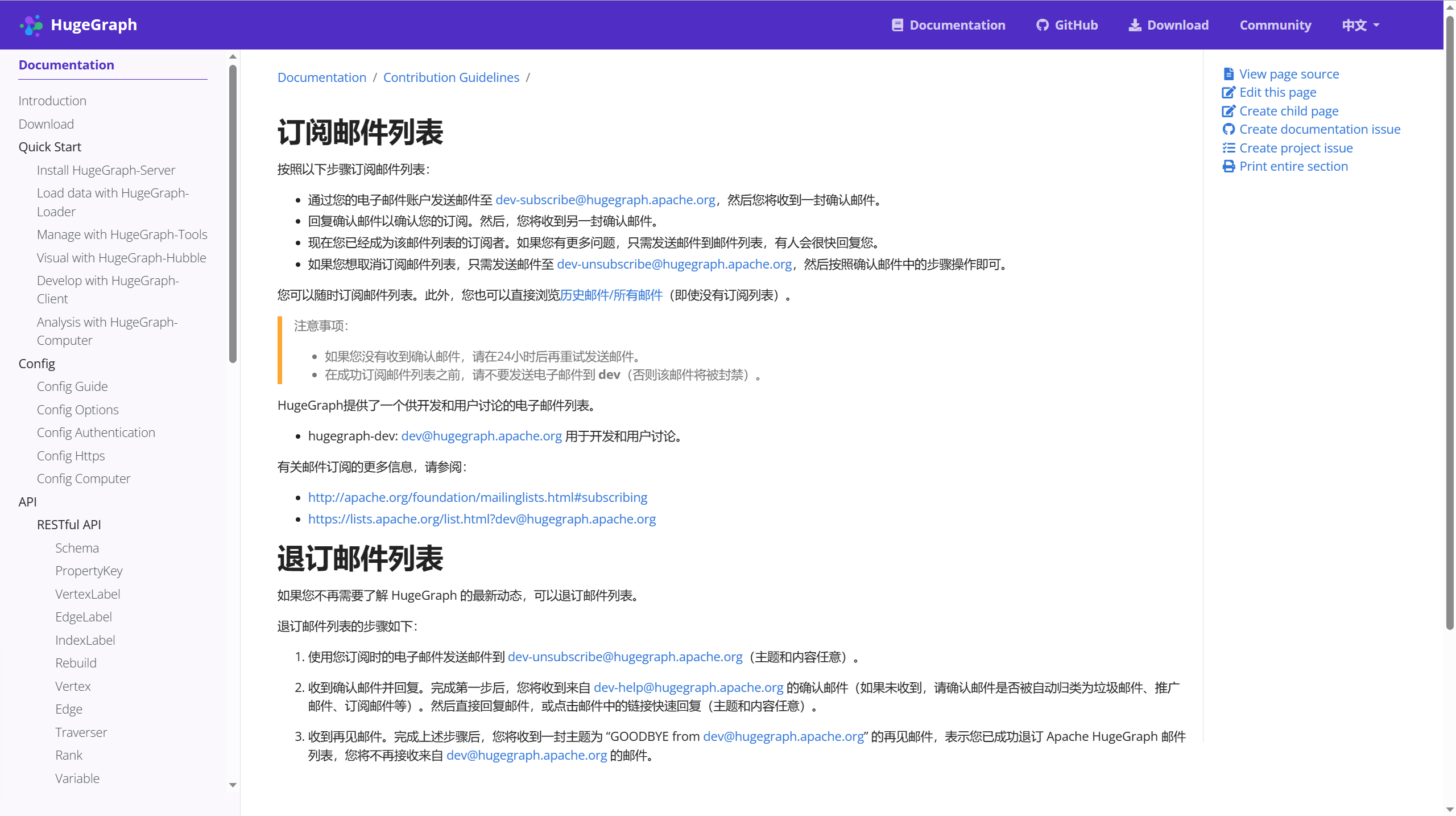Open the mailinglists.html#subscribing link
Screen dimensions: 1456x816
coord(477,497)
